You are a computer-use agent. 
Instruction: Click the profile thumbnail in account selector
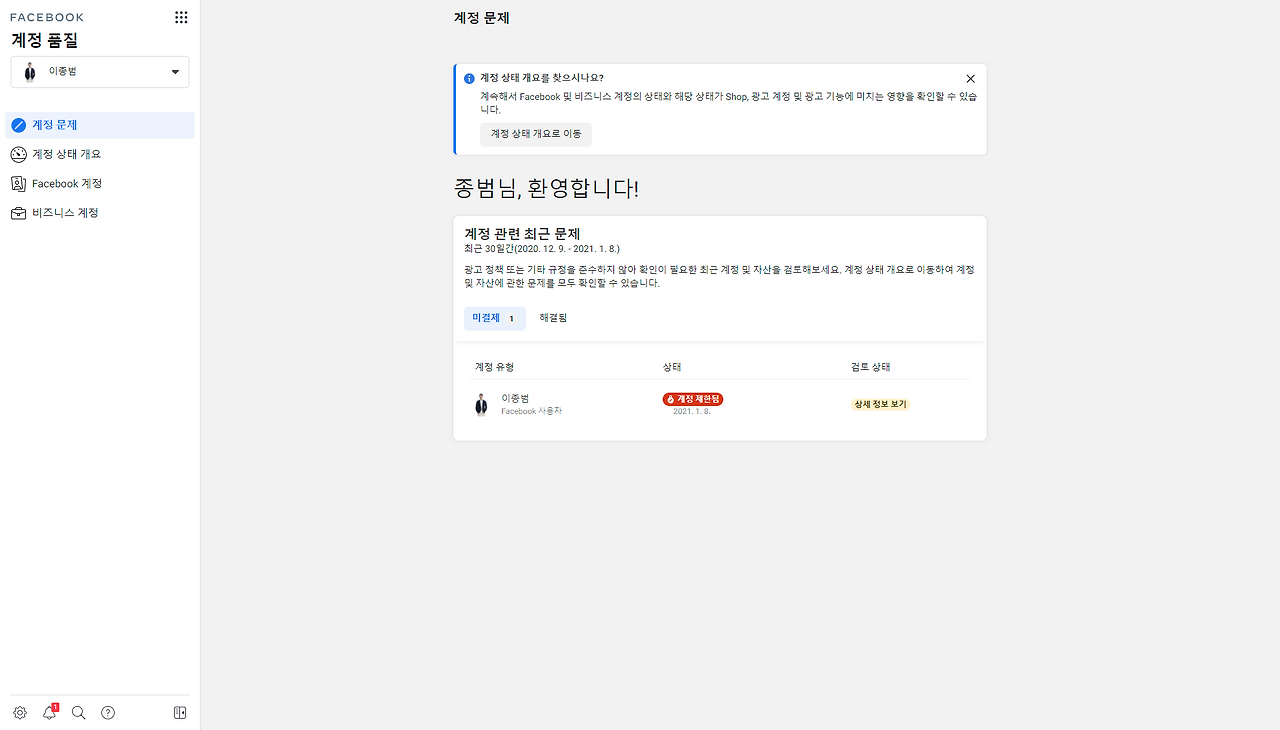(x=30, y=72)
